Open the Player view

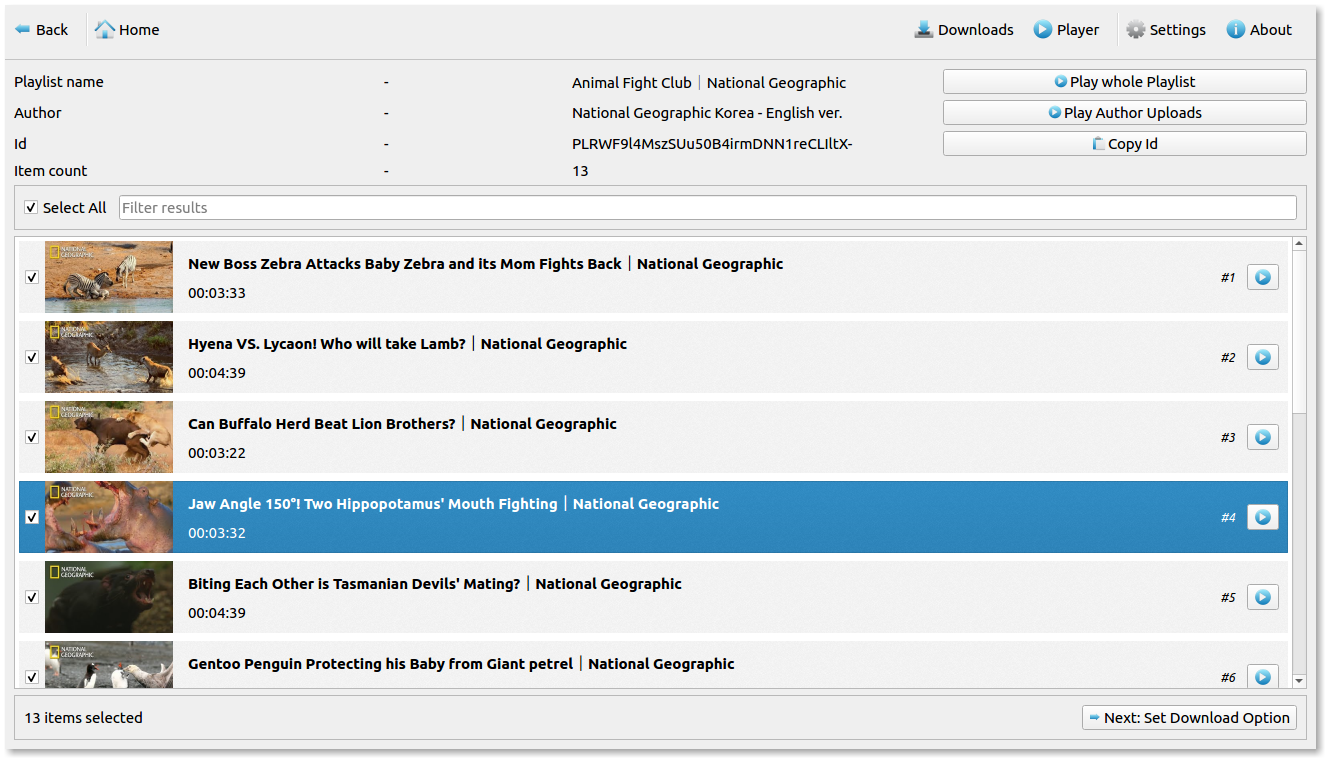[x=1066, y=30]
